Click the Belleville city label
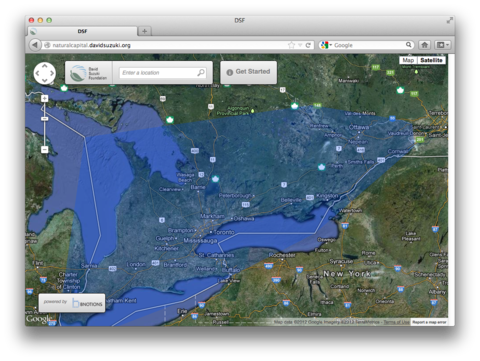The width and height of the screenshot is (480, 361). 291,200
